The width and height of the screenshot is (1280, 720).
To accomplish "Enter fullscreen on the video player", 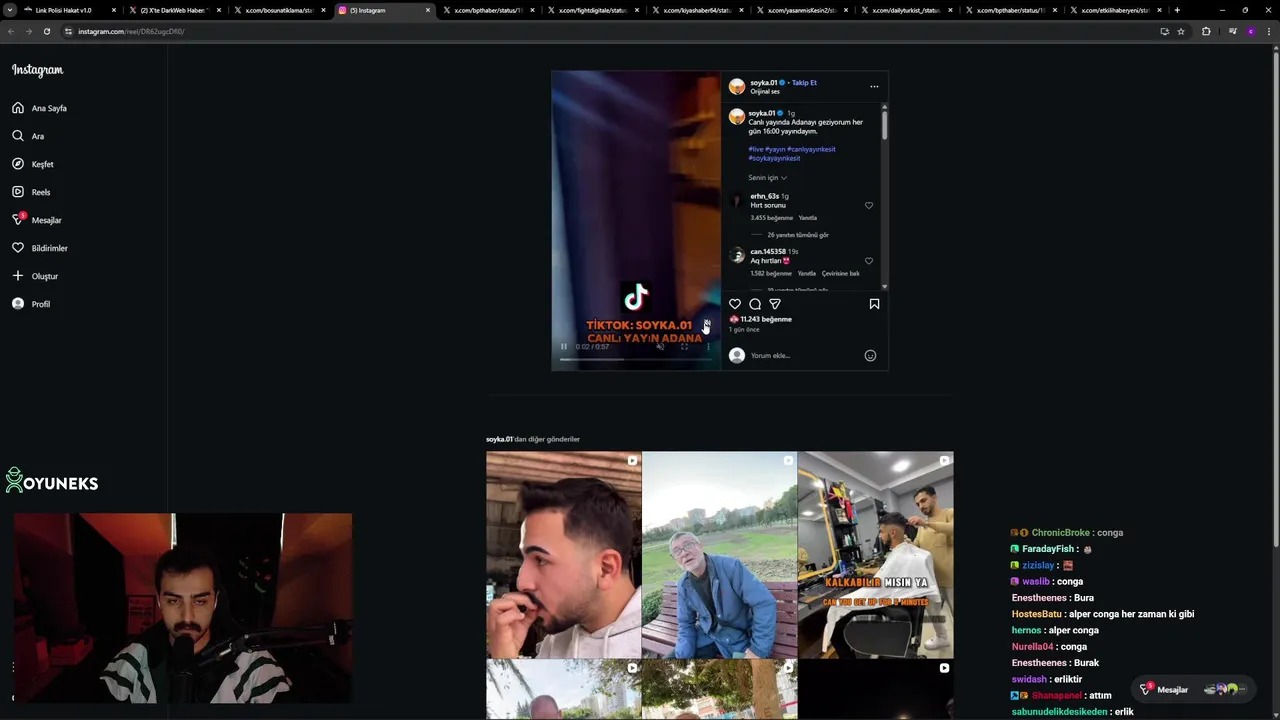I will [x=685, y=346].
